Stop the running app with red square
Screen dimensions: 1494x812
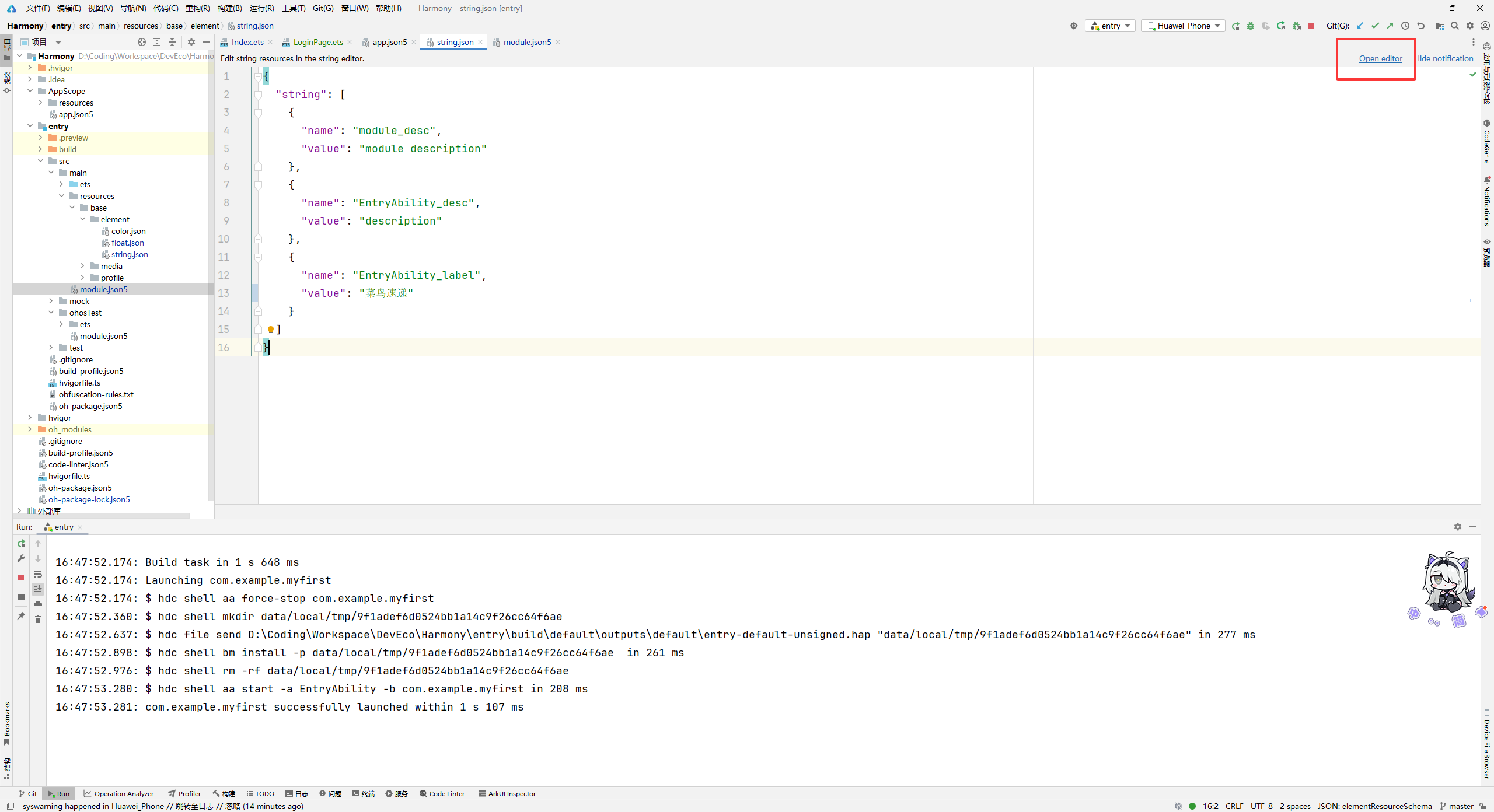(x=1311, y=26)
